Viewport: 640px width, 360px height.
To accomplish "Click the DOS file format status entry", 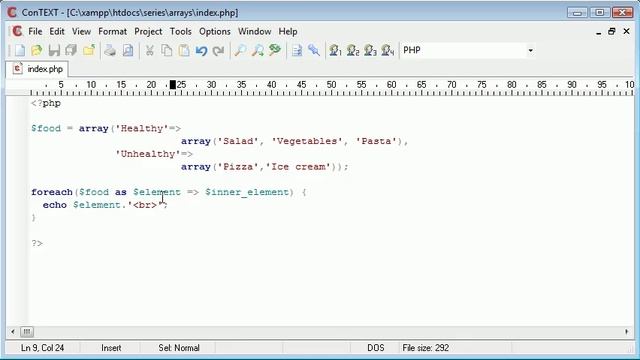I will (x=376, y=348).
